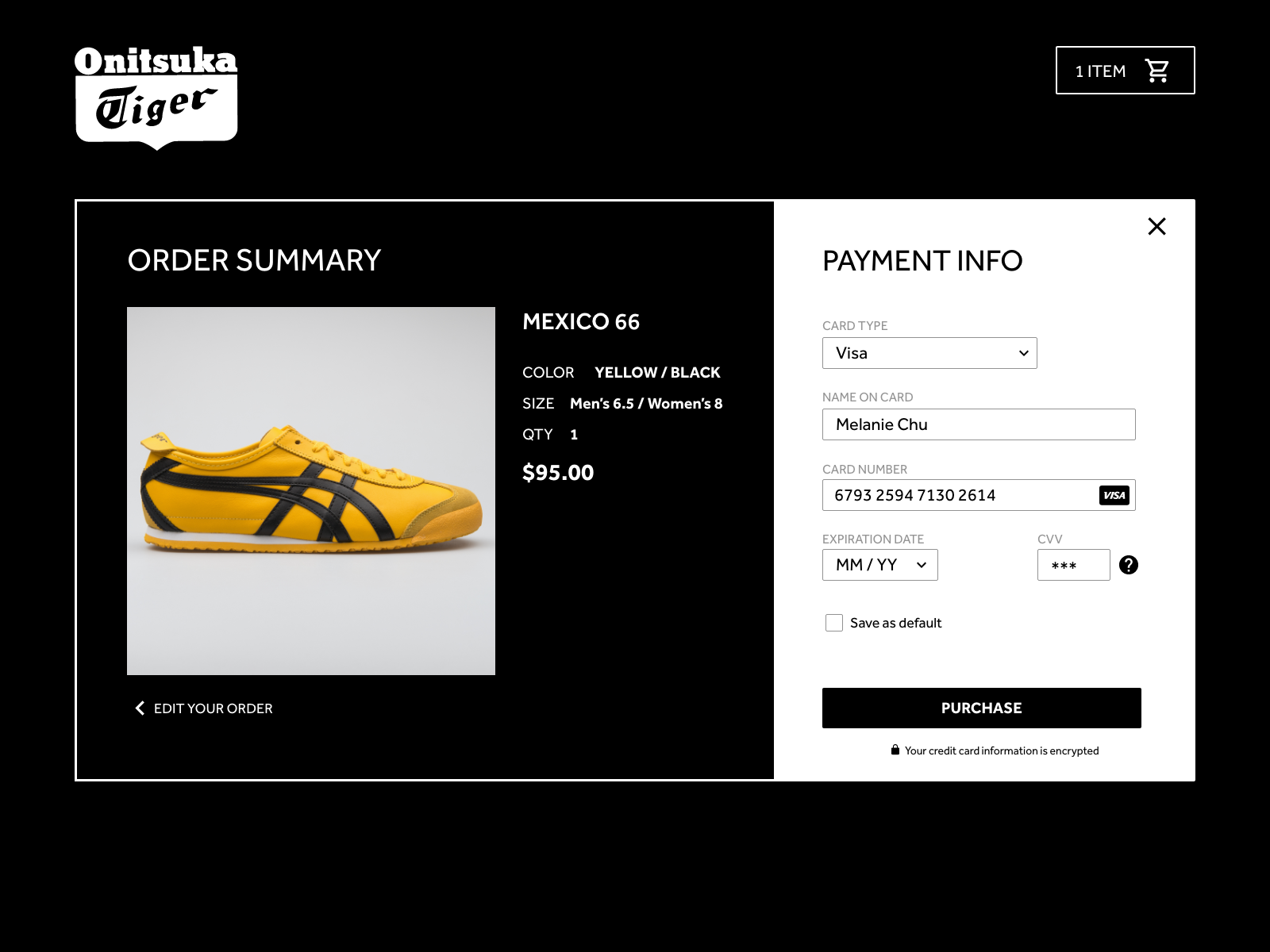1270x952 pixels.
Task: Click Edit Your Order link
Action: (212, 708)
